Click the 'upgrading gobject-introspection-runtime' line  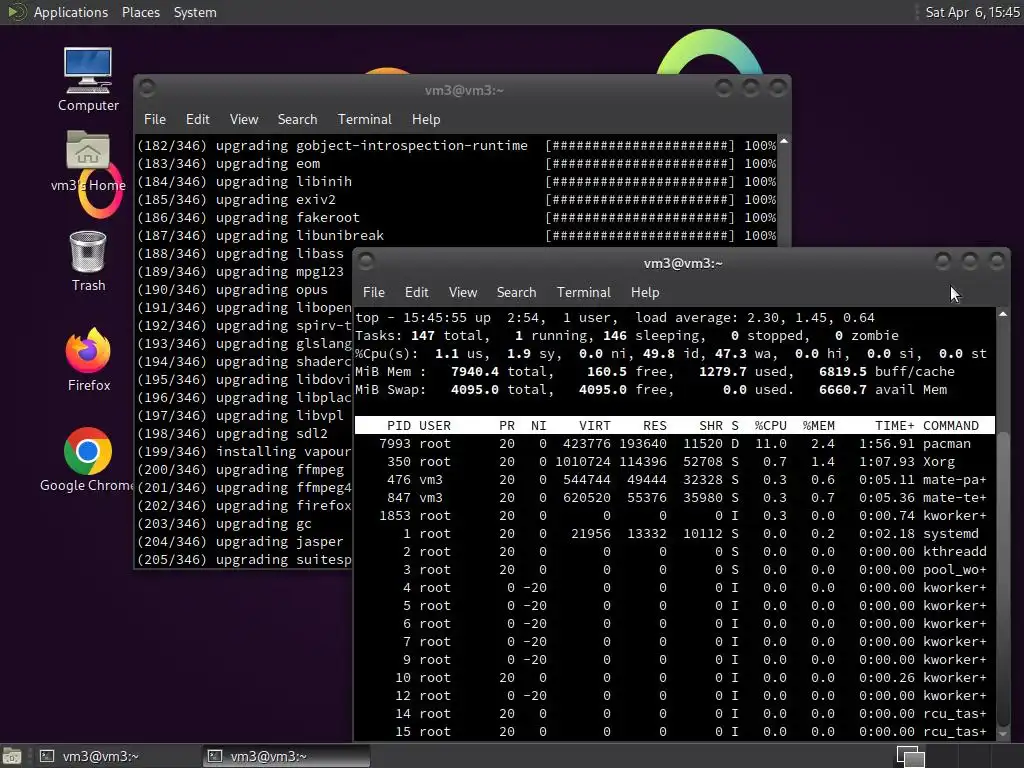point(456,146)
